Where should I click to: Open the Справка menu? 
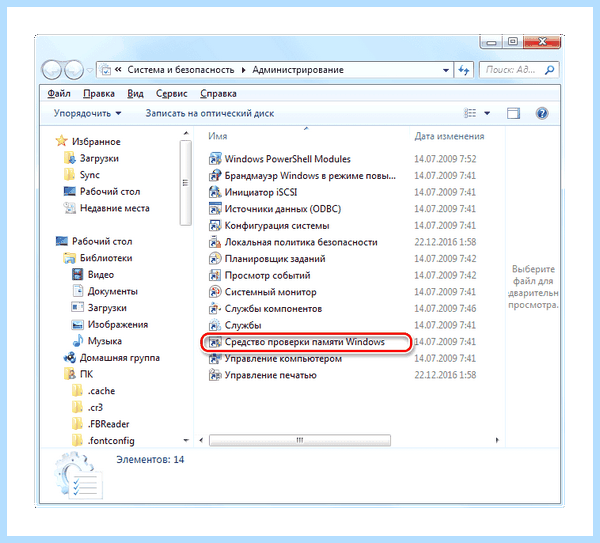pos(218,94)
